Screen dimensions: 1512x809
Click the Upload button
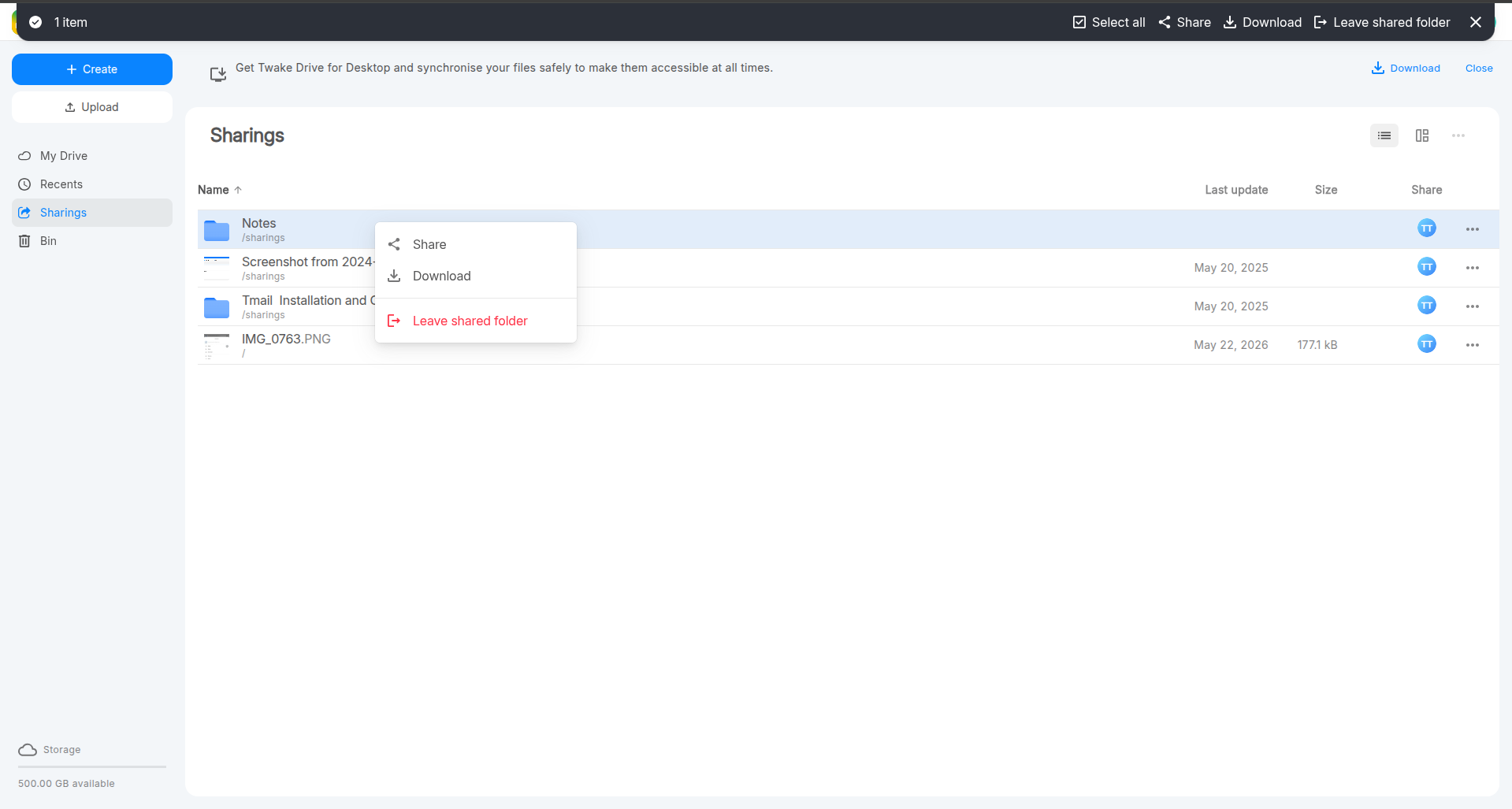pos(92,107)
